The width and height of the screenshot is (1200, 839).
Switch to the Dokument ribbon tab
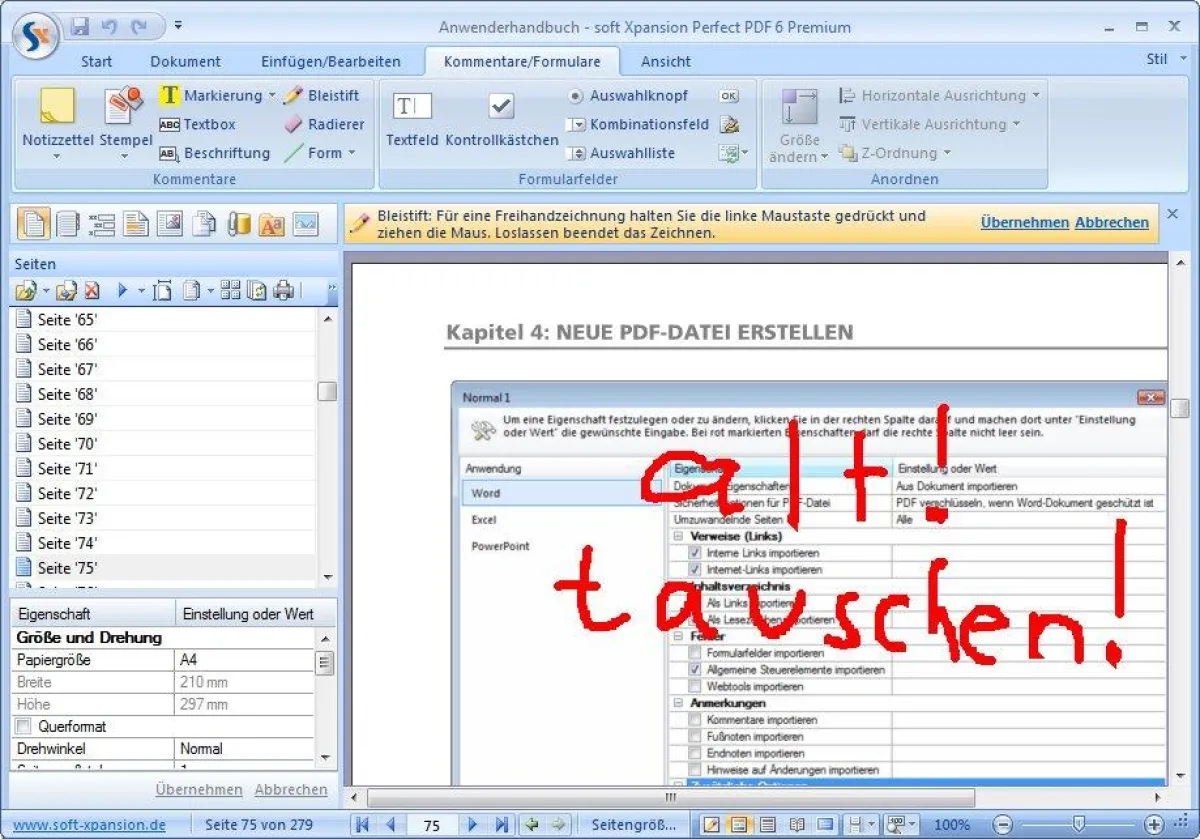point(185,61)
